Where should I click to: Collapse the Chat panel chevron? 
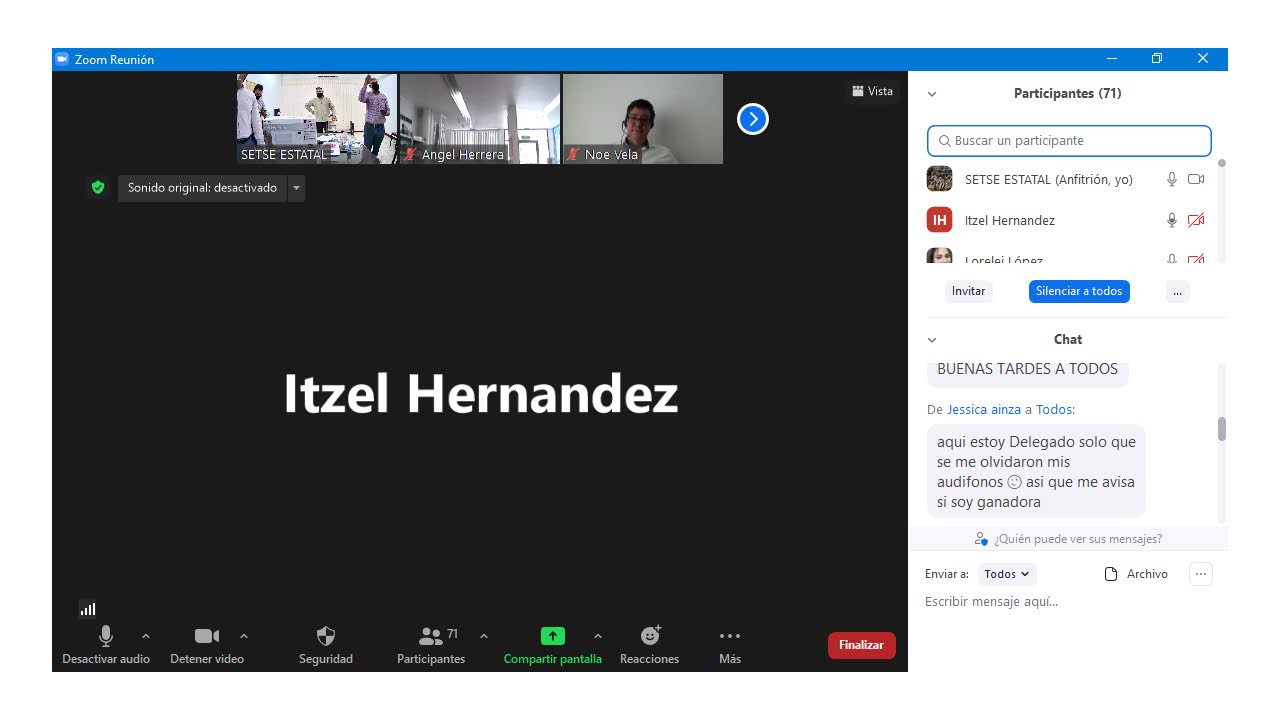[x=932, y=340]
